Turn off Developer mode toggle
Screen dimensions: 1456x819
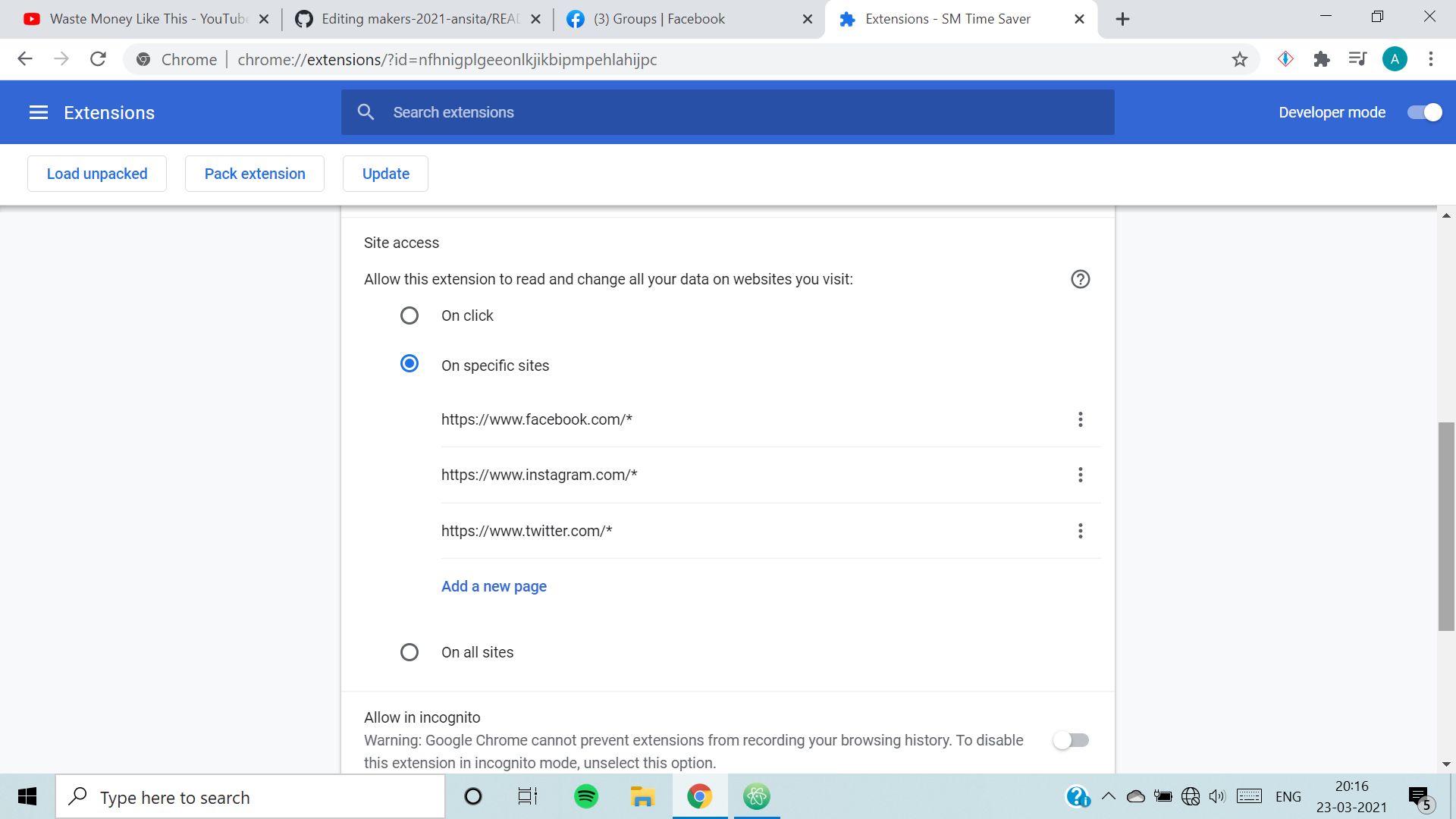[x=1424, y=112]
